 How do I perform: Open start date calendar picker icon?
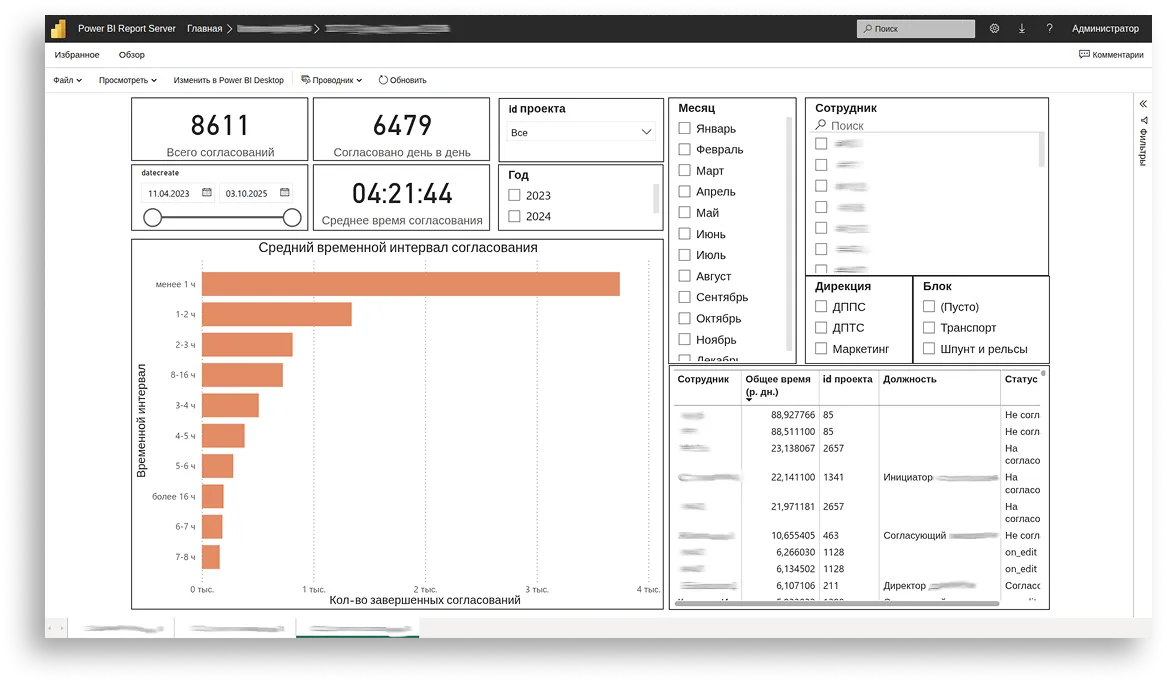(x=206, y=193)
